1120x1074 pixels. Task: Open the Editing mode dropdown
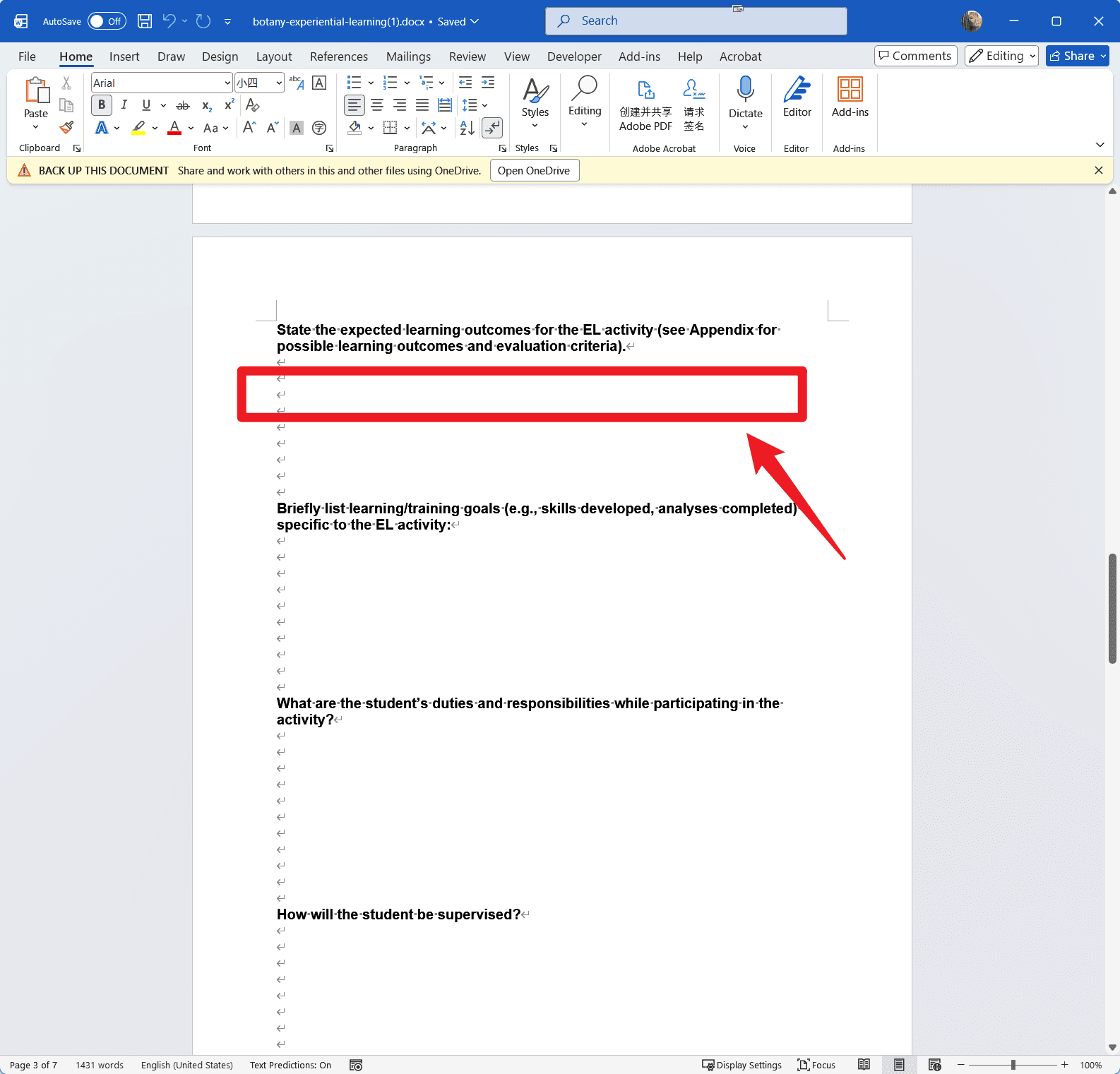coord(1001,56)
